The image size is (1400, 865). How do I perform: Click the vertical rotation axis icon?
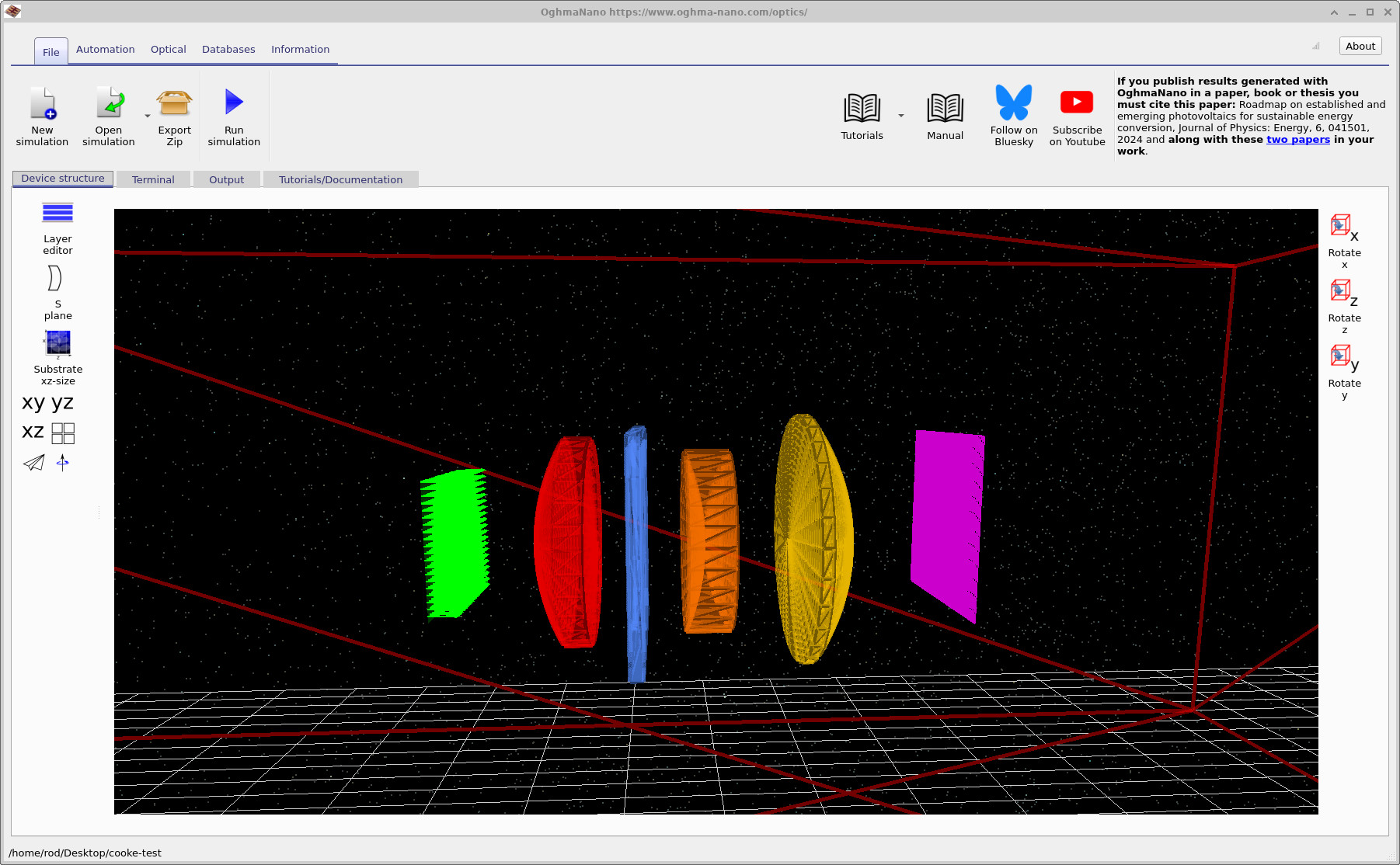62,463
